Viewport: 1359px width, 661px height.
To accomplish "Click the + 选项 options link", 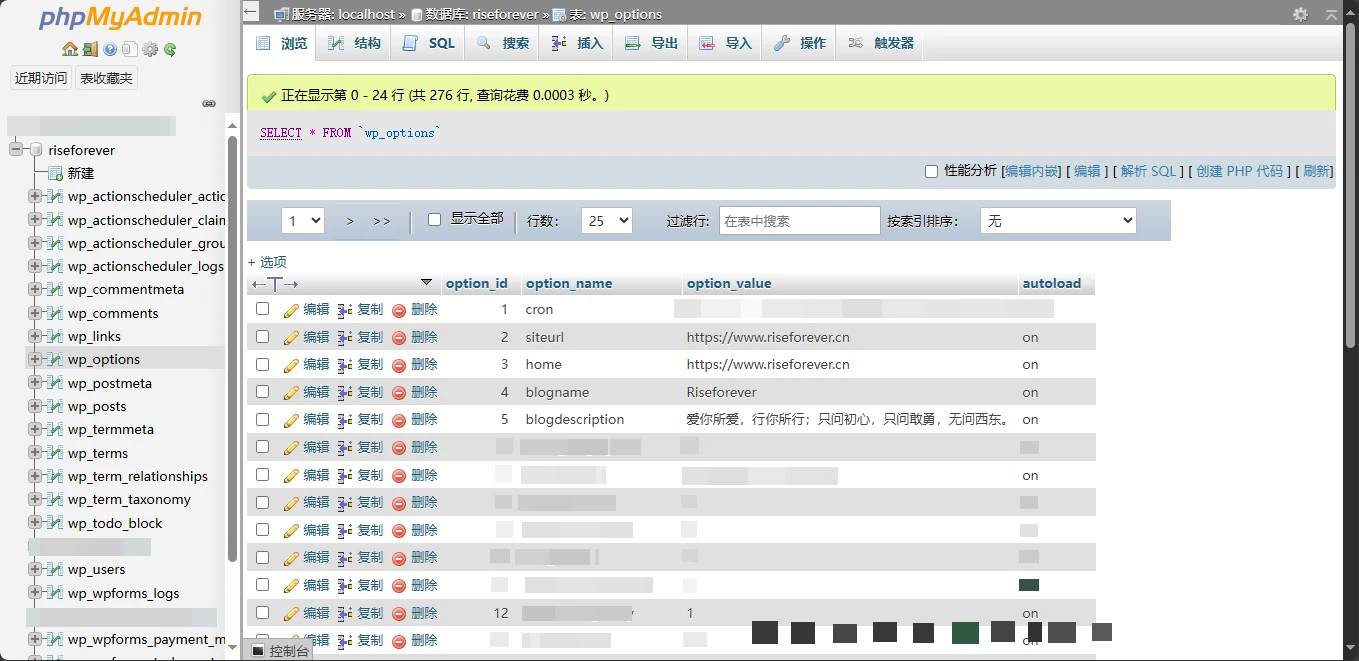I will click(267, 262).
